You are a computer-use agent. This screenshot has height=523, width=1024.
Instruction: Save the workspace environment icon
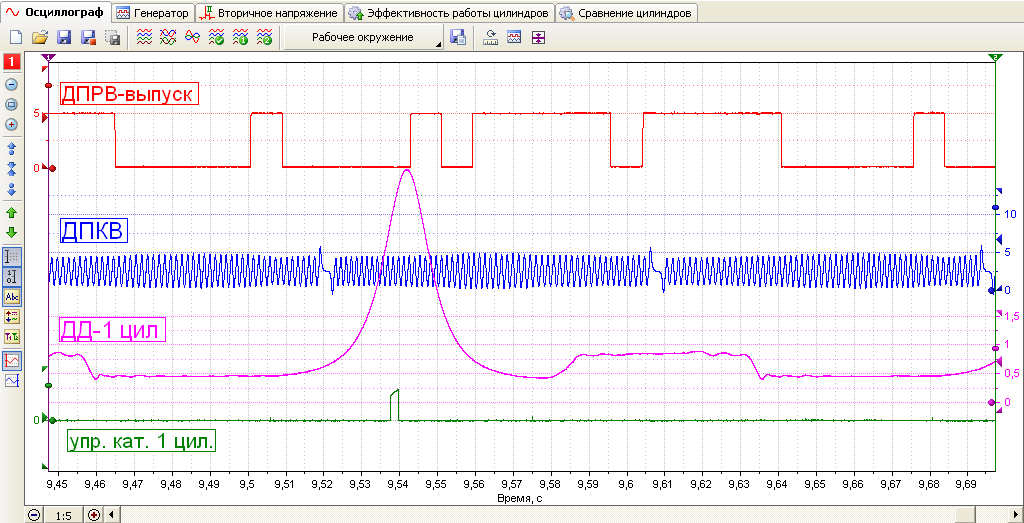point(458,38)
